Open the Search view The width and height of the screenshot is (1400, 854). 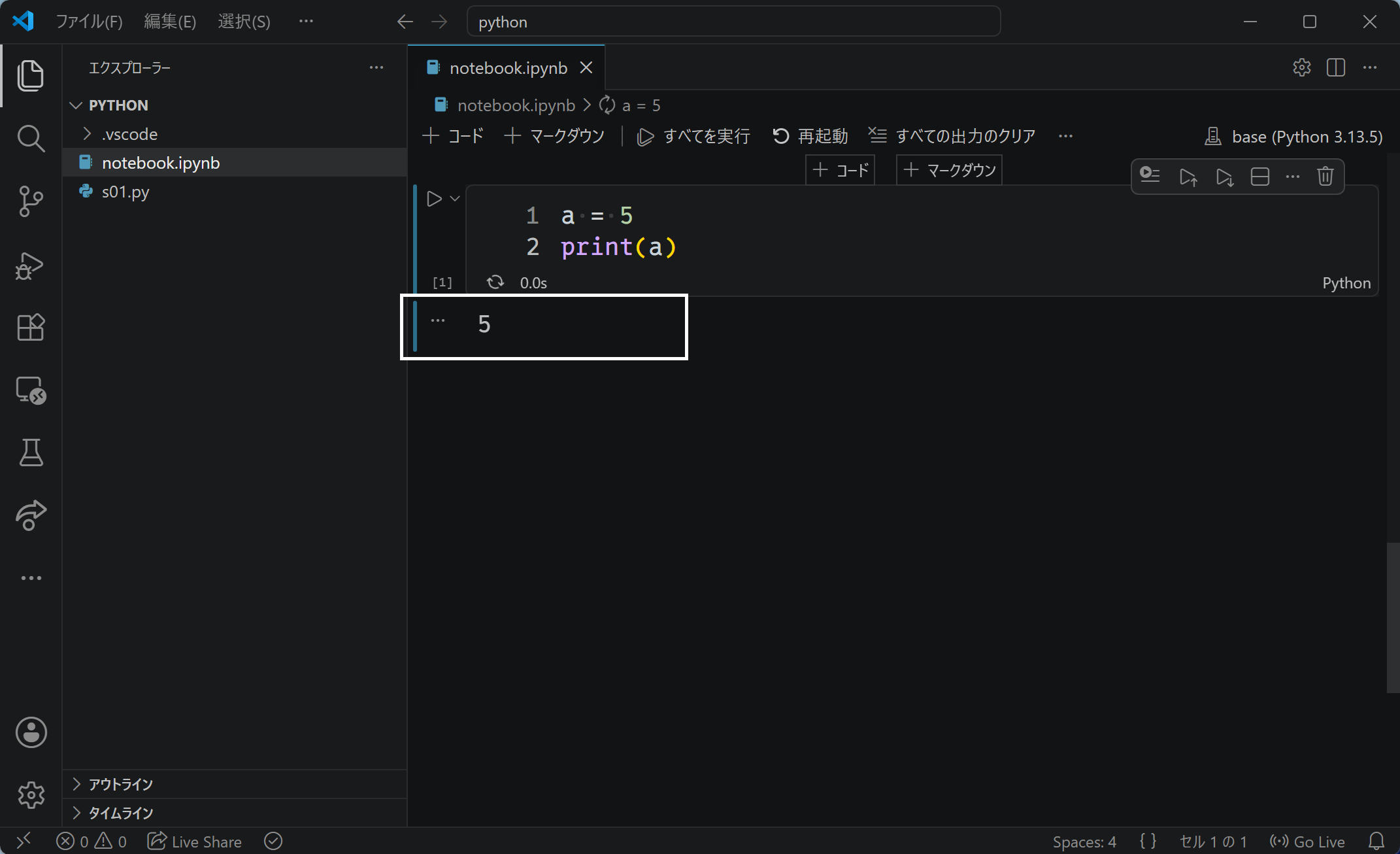click(31, 138)
